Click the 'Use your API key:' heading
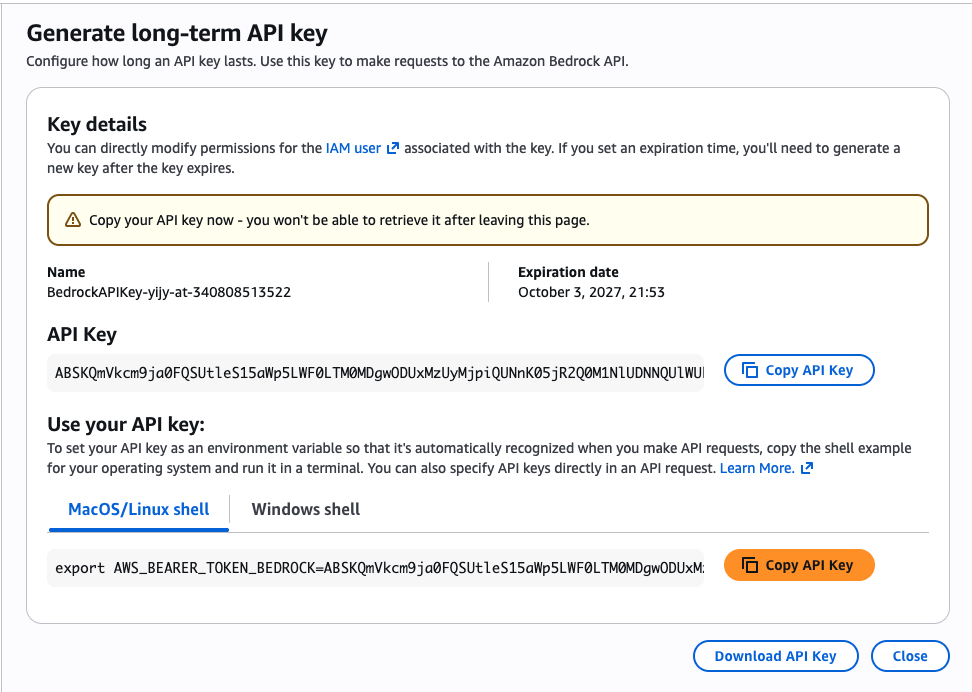The width and height of the screenshot is (972, 692). point(126,424)
